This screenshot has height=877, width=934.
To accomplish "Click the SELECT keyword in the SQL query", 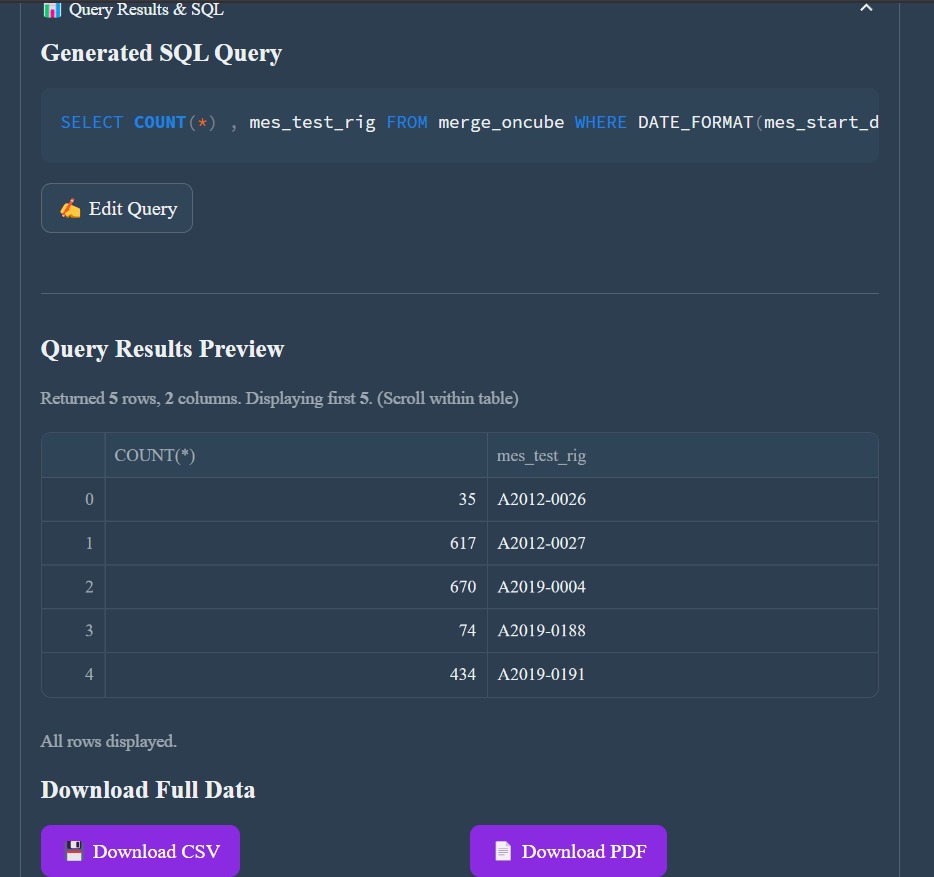I will pyautogui.click(x=91, y=122).
